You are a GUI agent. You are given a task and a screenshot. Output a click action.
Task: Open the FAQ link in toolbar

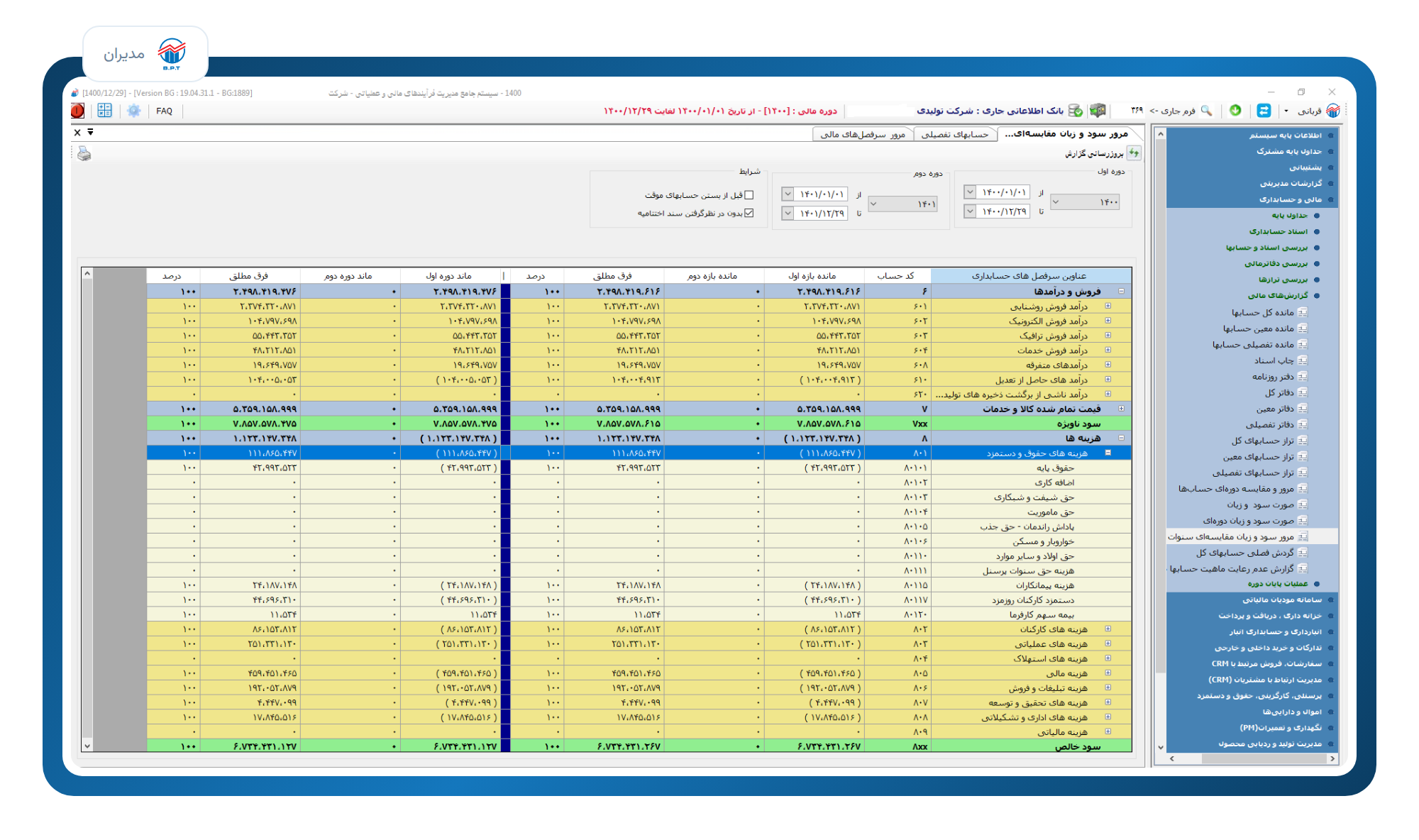coord(165,111)
